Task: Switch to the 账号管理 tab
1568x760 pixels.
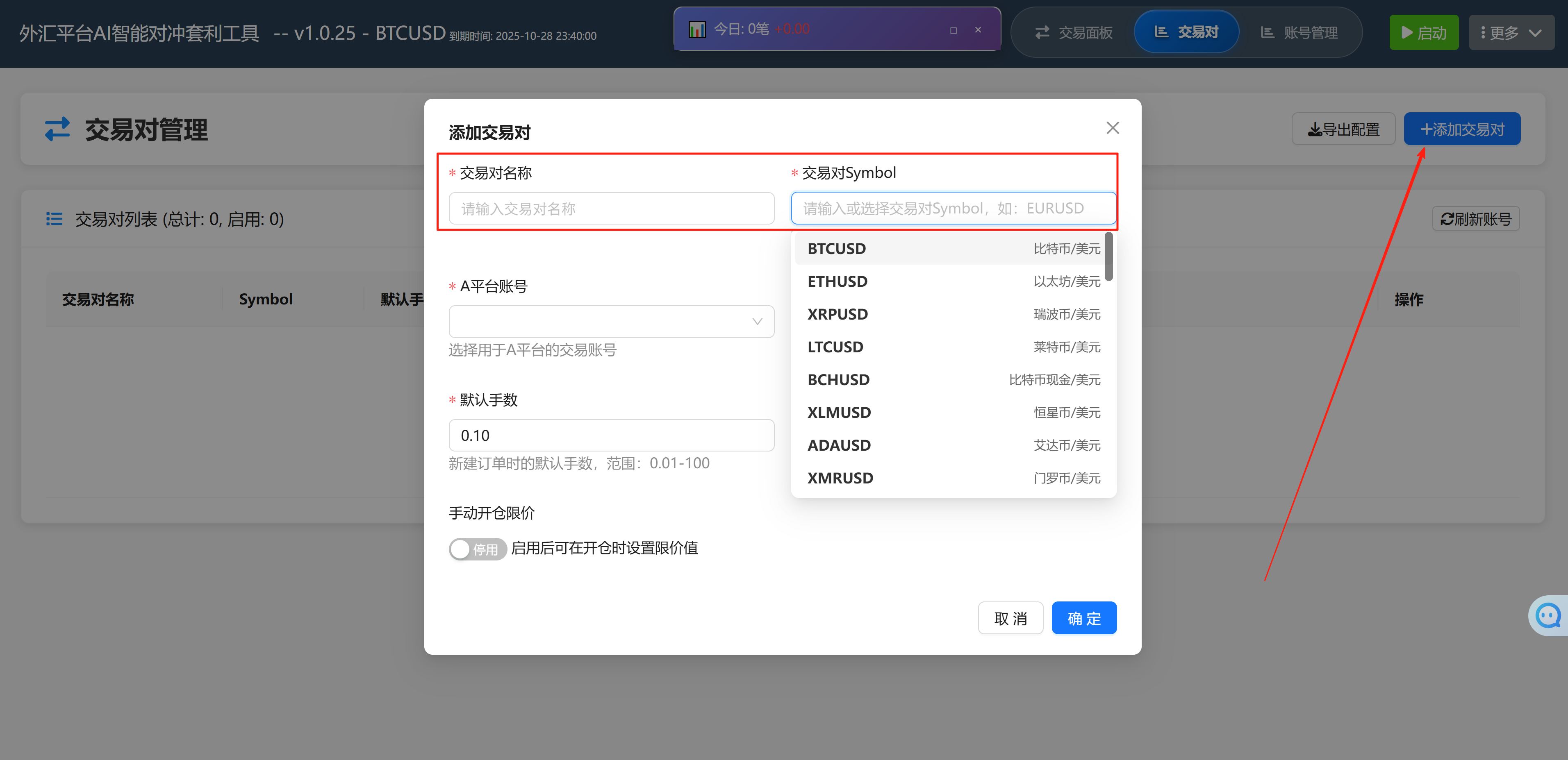Action: point(1299,33)
